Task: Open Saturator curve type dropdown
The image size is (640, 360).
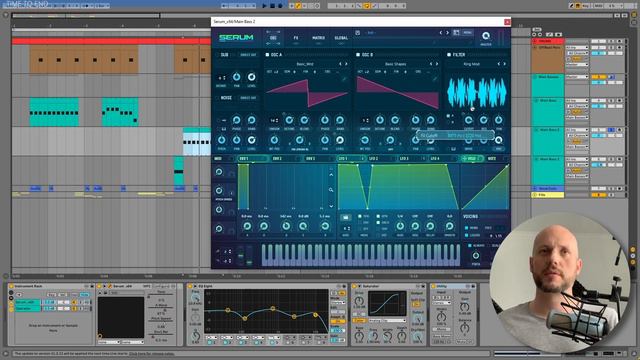Action: (387, 321)
